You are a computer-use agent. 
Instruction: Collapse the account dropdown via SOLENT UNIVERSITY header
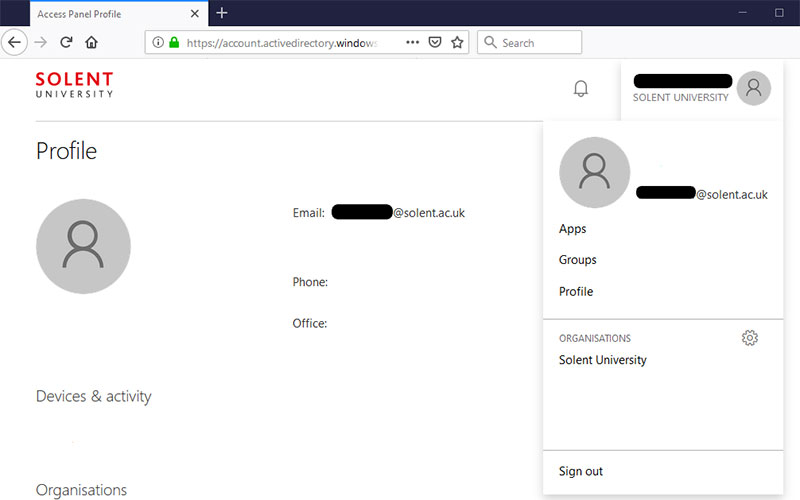[681, 97]
